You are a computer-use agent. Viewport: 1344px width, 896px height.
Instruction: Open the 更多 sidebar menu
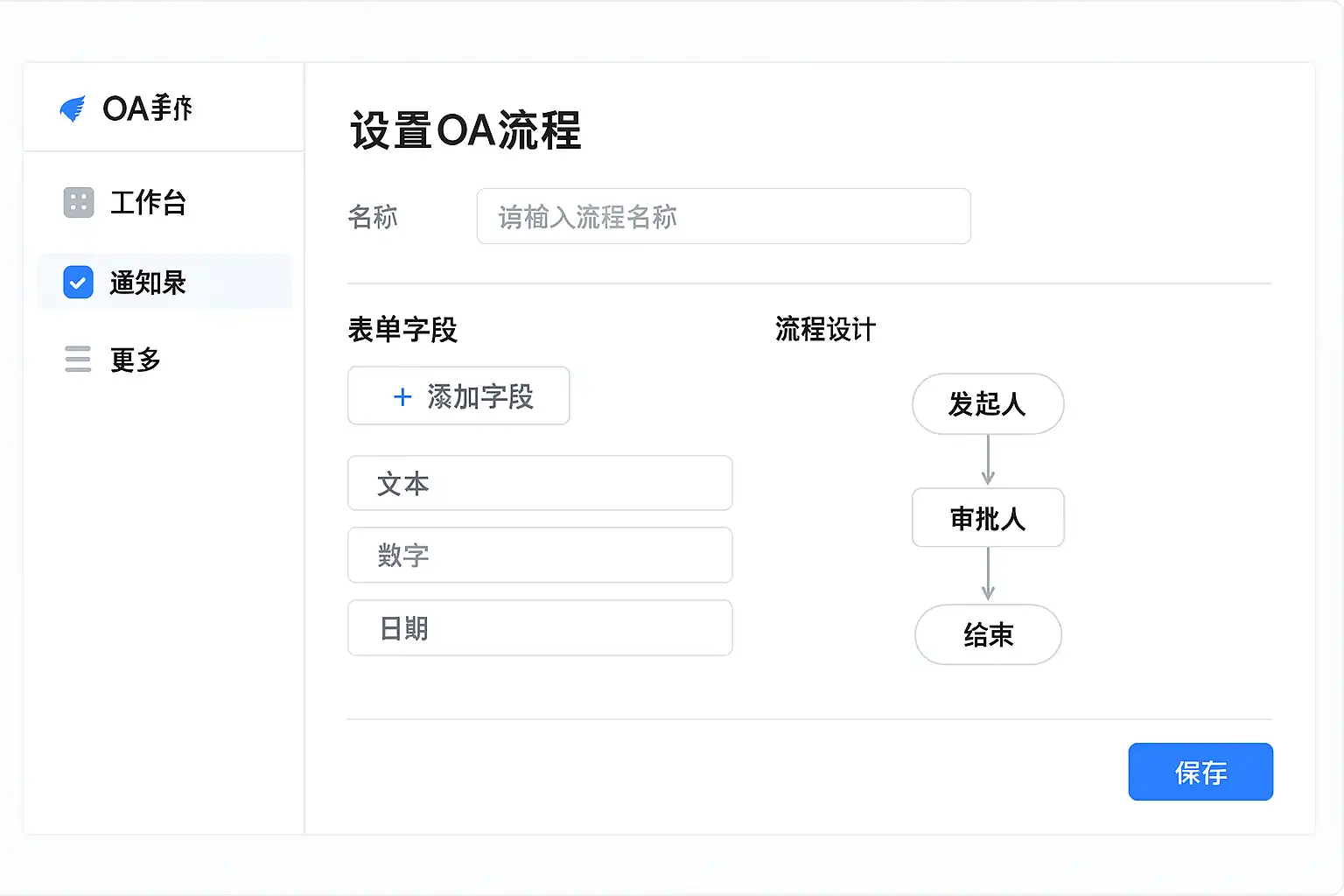pos(136,360)
